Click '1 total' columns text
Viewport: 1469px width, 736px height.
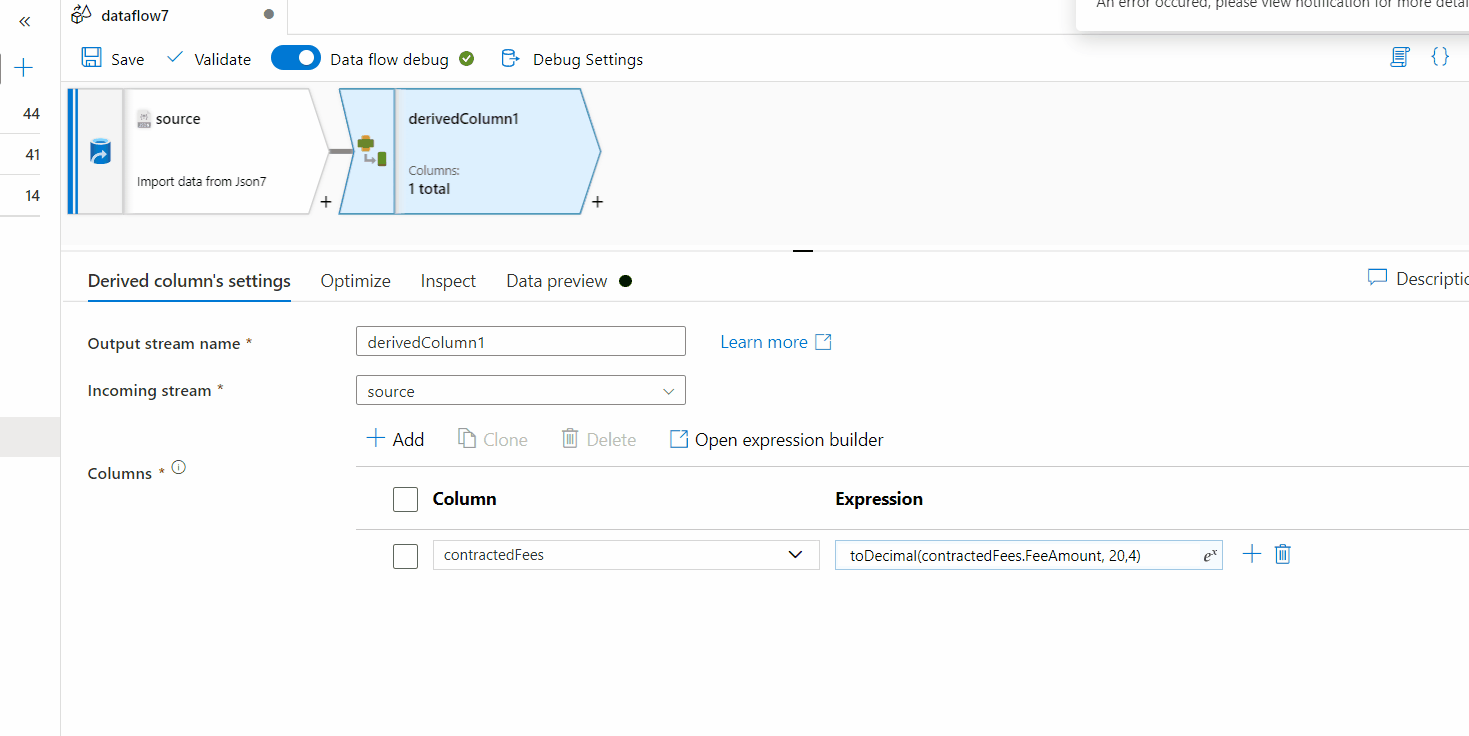point(429,188)
